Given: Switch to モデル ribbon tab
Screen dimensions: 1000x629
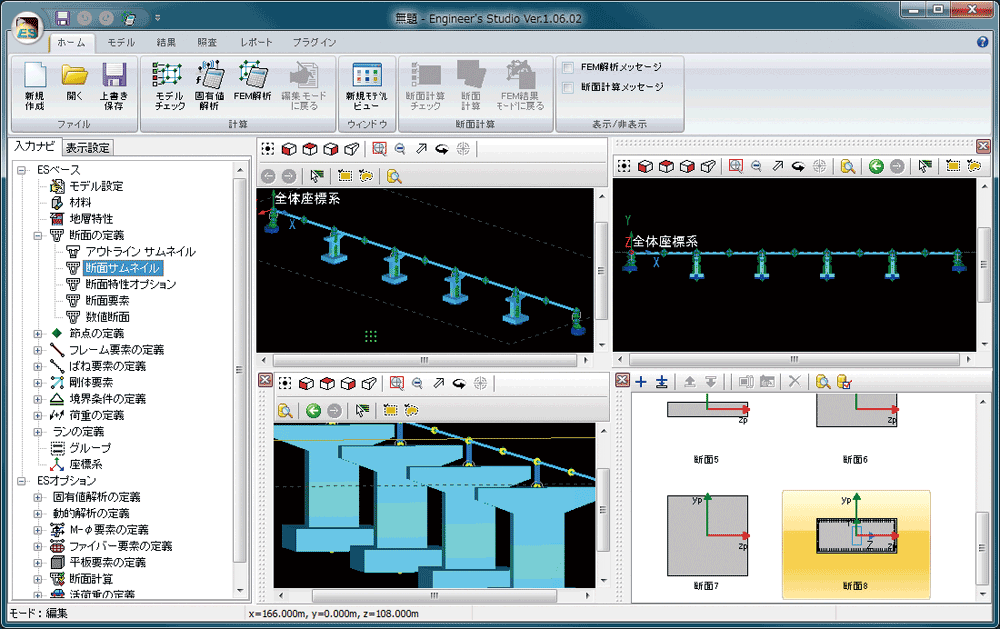Looking at the screenshot, I should [121, 42].
